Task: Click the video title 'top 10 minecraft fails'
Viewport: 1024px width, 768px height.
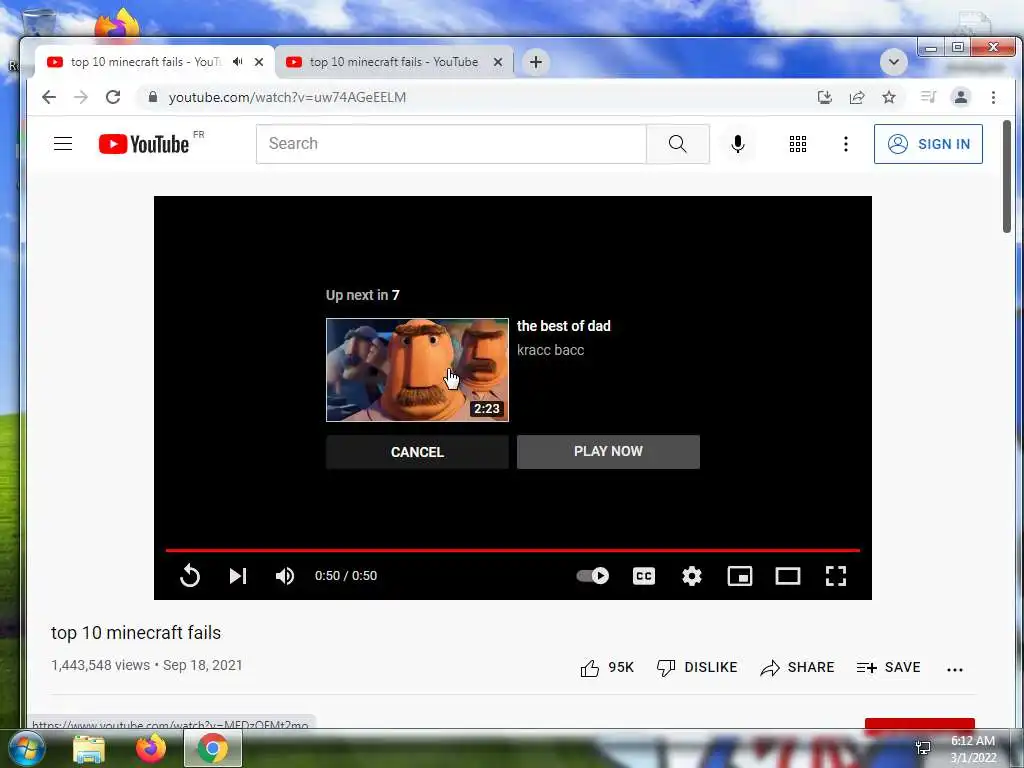Action: point(136,633)
